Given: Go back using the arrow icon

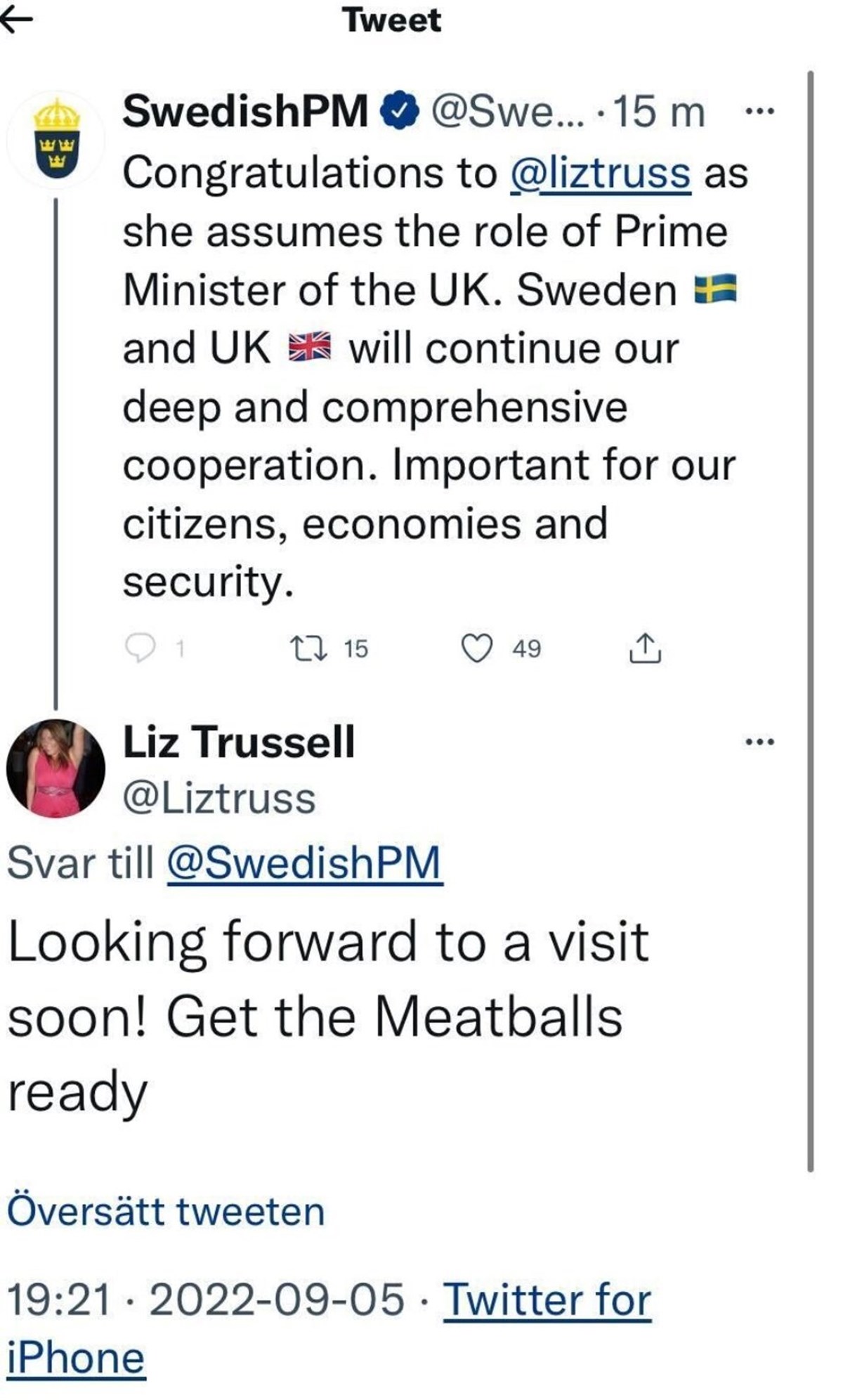Looking at the screenshot, I should point(15,20).
